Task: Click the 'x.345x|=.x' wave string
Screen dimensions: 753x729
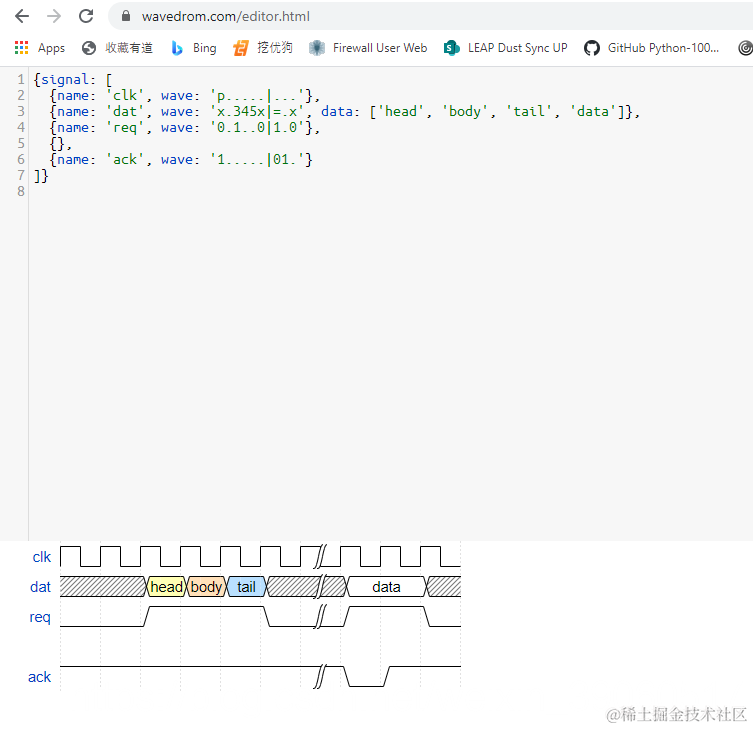Action: point(257,111)
